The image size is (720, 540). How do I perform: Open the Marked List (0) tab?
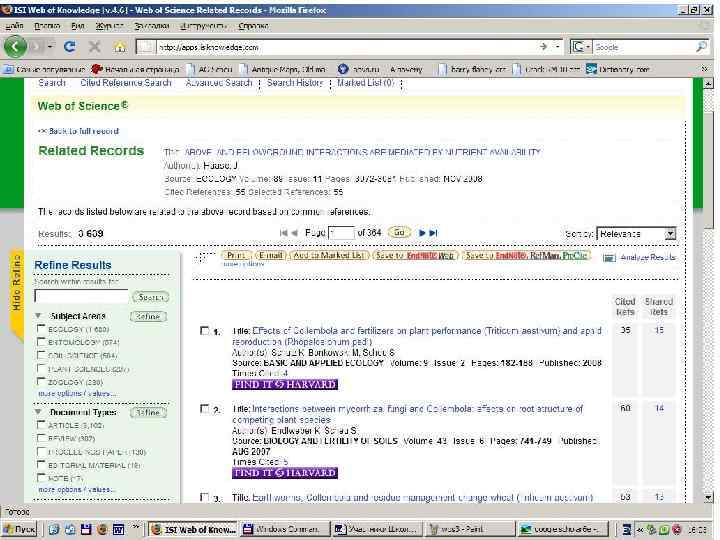coord(366,83)
